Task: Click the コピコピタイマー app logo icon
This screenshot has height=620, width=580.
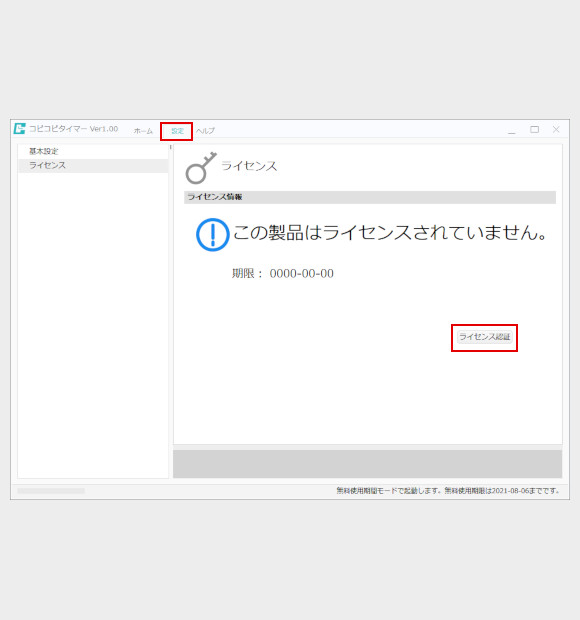Action: (x=19, y=129)
